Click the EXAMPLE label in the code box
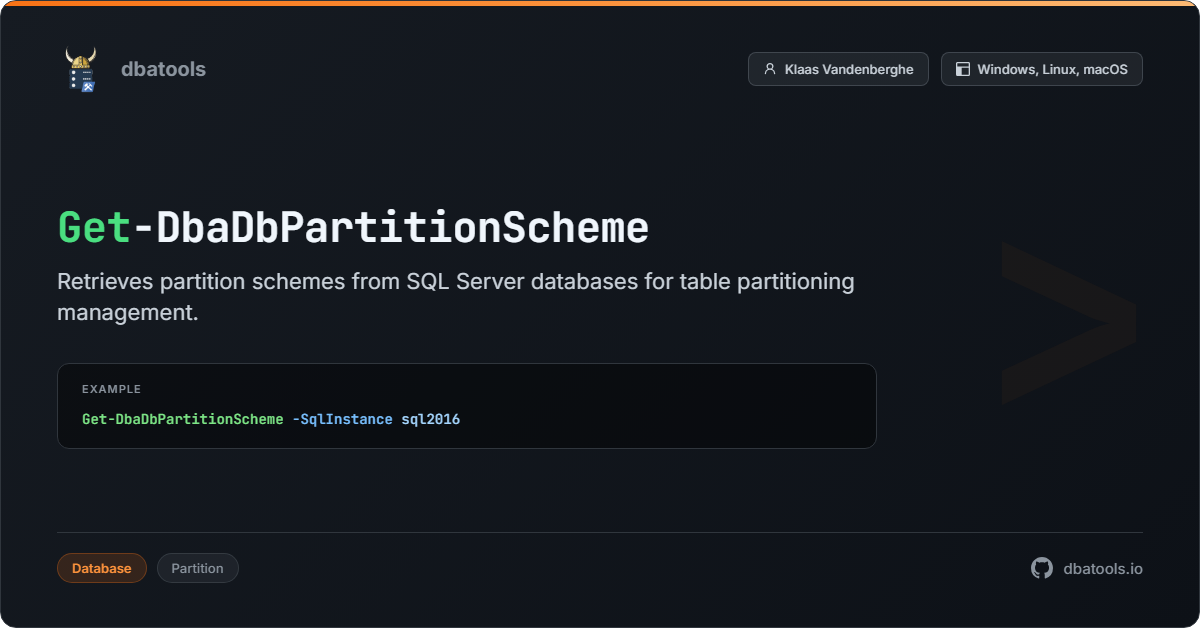The height and width of the screenshot is (628, 1200). click(x=112, y=389)
